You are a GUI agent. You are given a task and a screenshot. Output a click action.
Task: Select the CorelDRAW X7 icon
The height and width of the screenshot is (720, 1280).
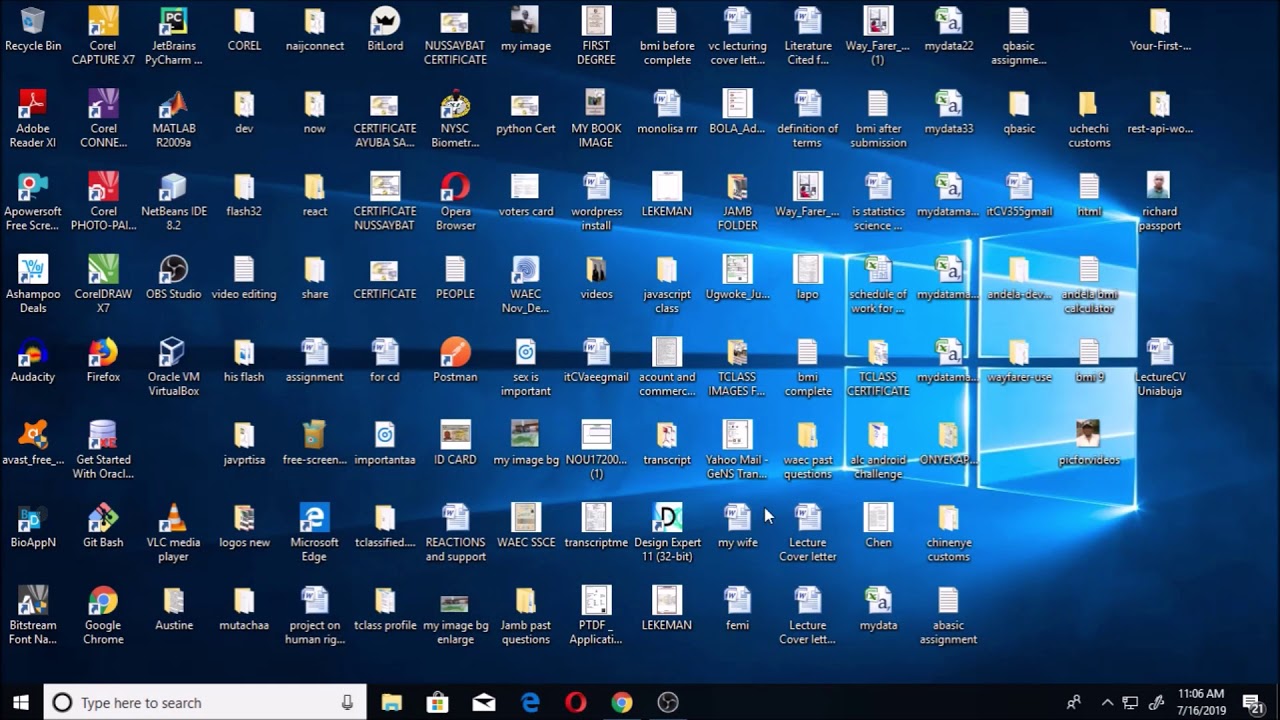pos(103,285)
